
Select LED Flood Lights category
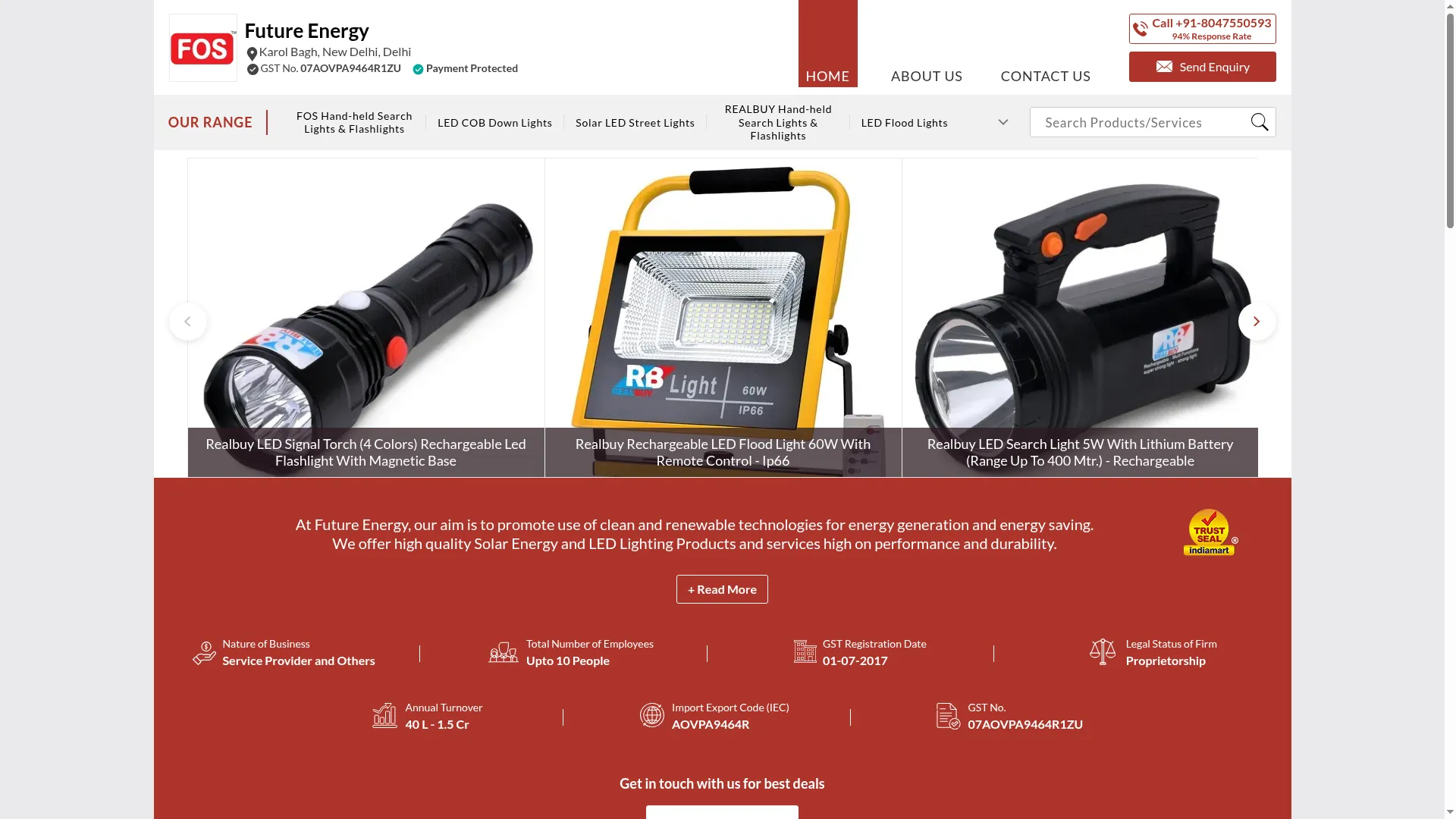(x=904, y=123)
